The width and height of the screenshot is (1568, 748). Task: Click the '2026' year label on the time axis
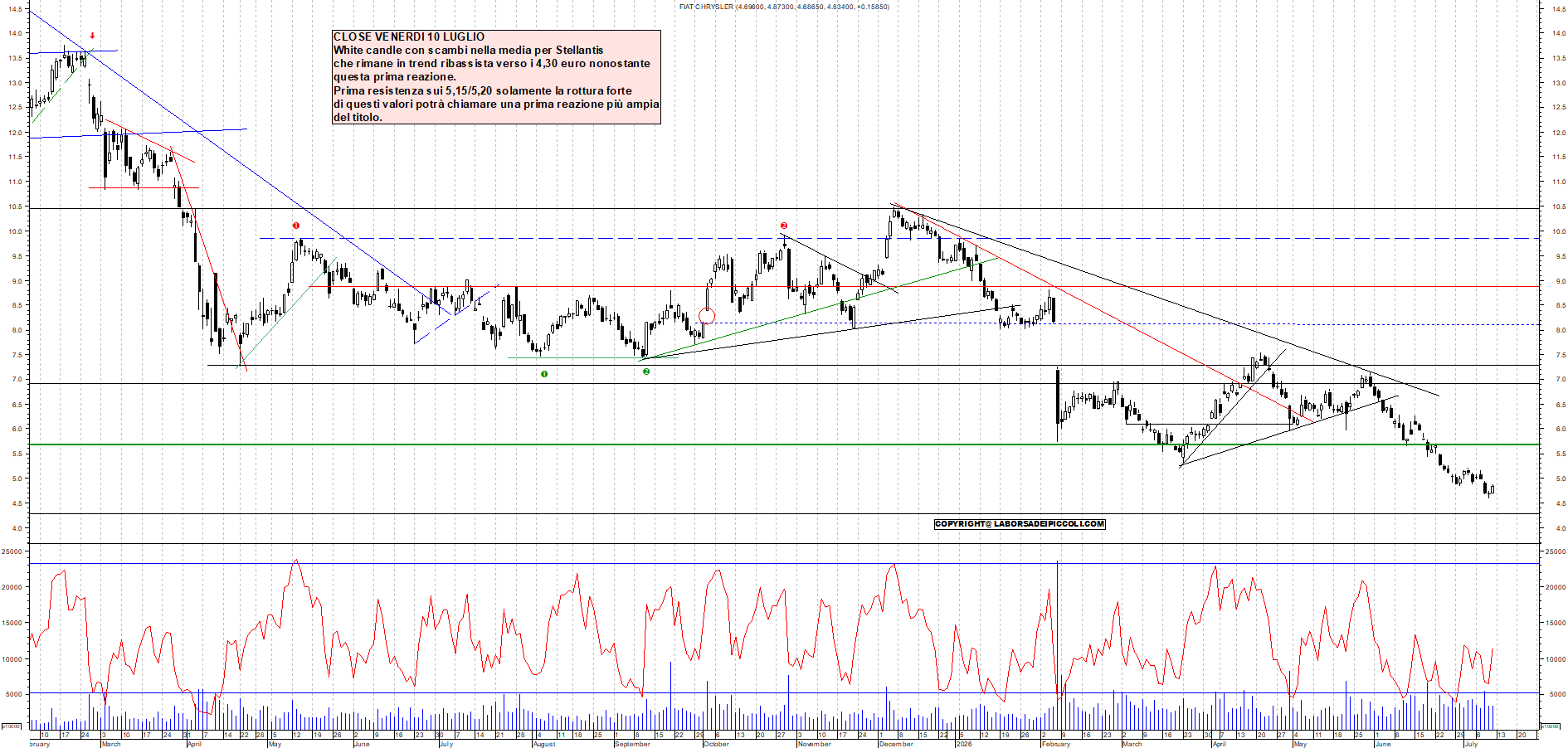(x=963, y=744)
